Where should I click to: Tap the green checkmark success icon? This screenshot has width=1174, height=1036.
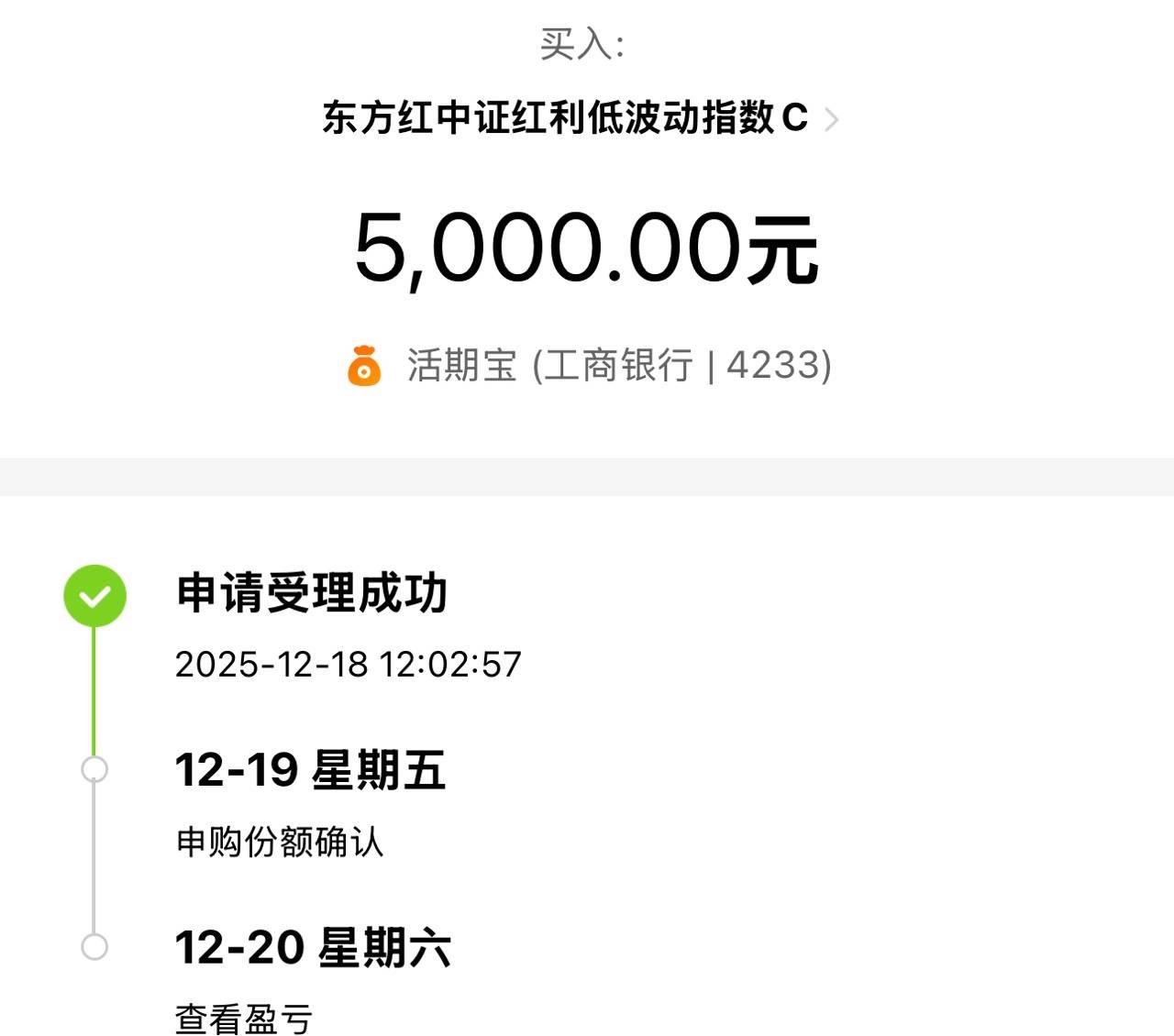[x=94, y=596]
